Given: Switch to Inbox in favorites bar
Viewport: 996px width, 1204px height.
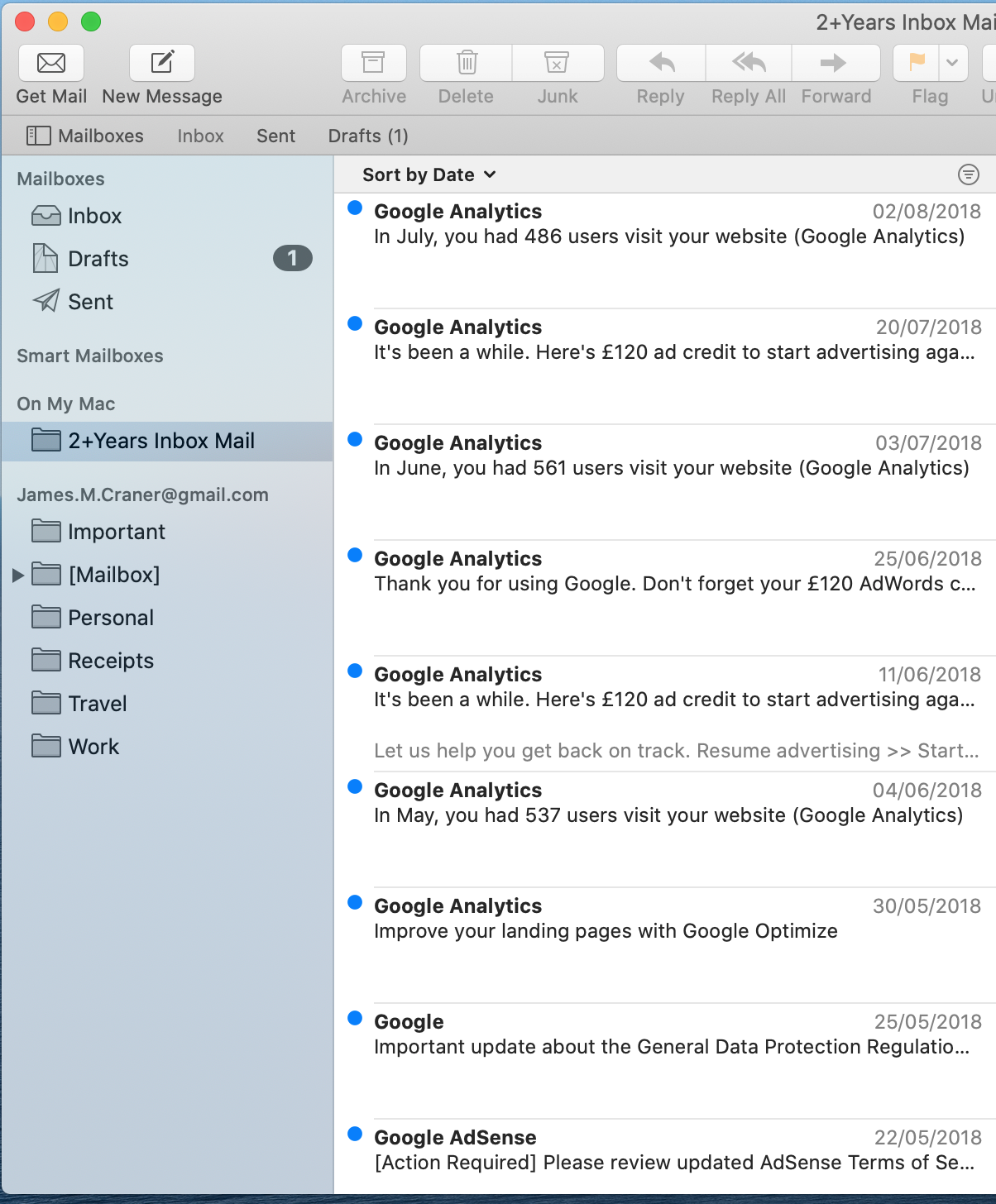Looking at the screenshot, I should pyautogui.click(x=200, y=136).
